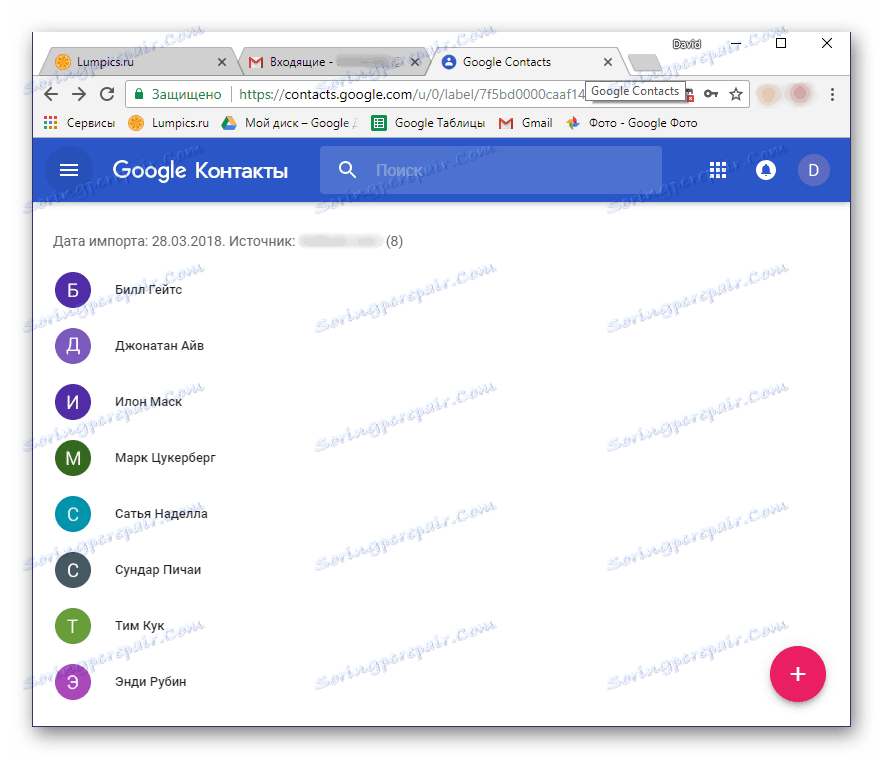Open contact Сатья Наделла
The width and height of the screenshot is (883, 759).
coord(161,514)
